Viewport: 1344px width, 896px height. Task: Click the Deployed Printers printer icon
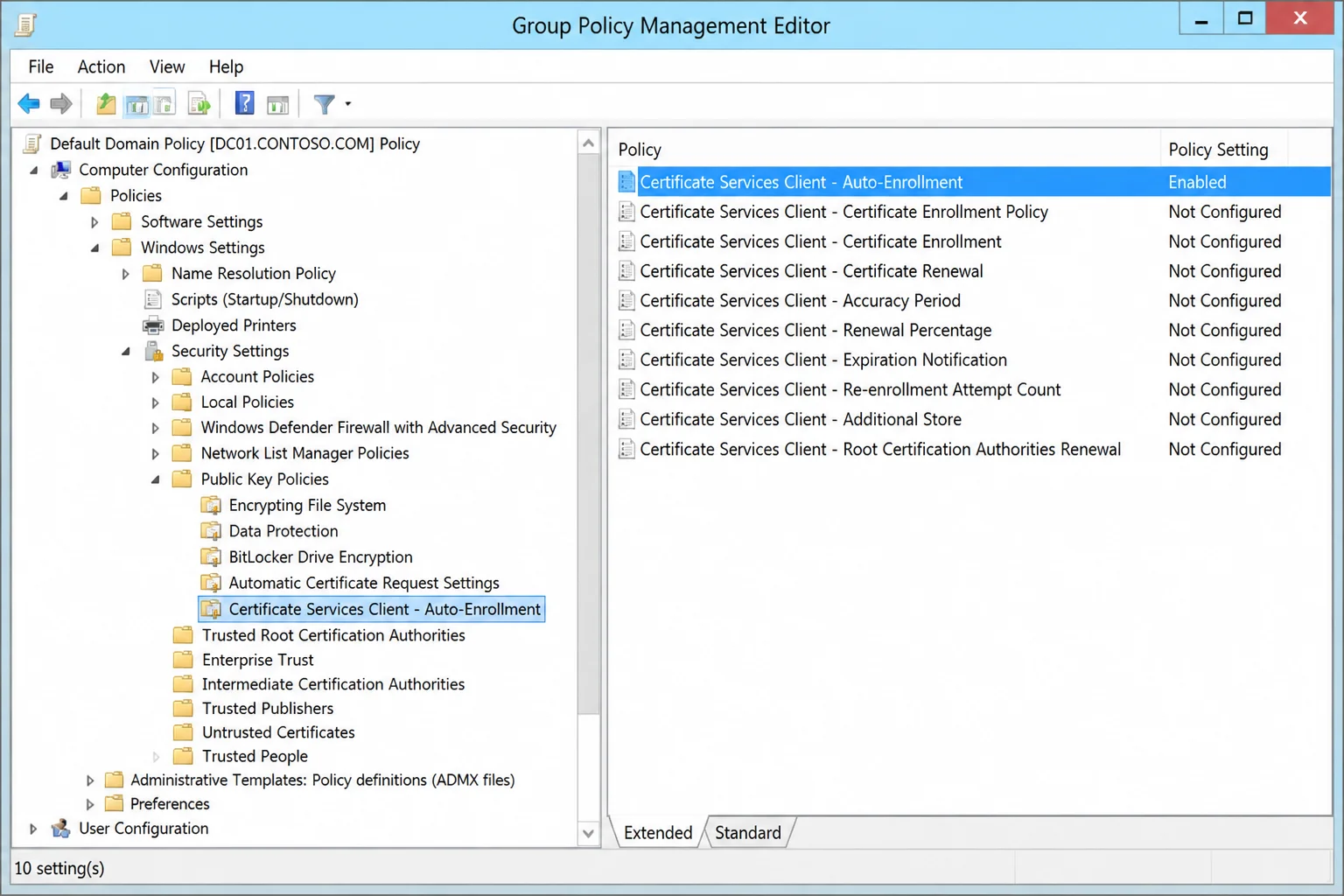pos(153,325)
